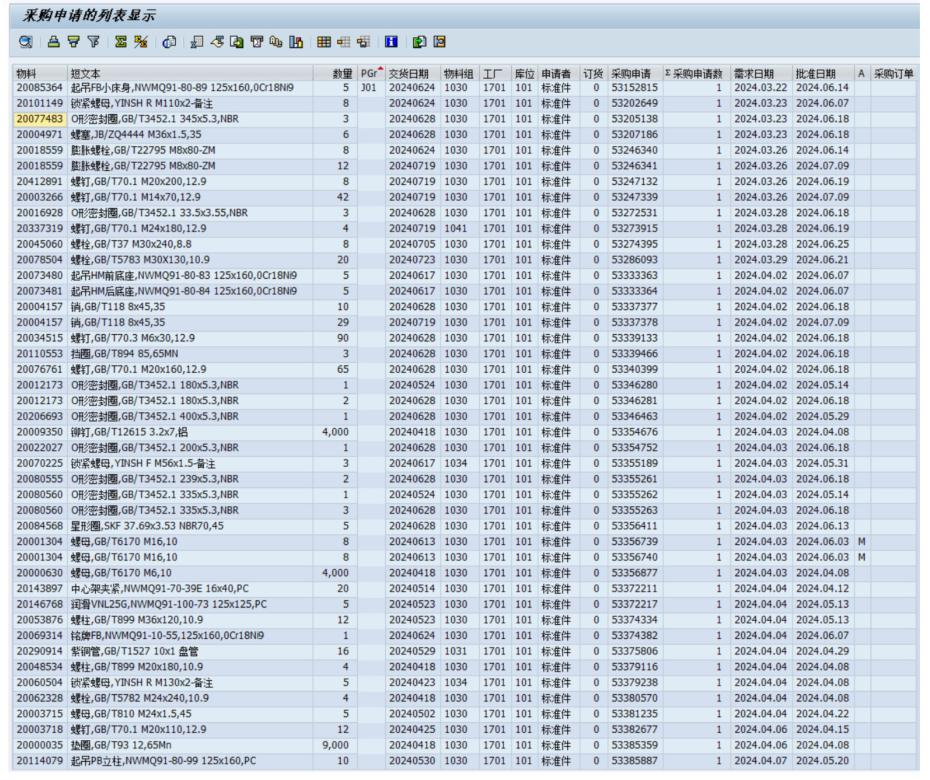Click the 采购申请 column header

[x=633, y=73]
